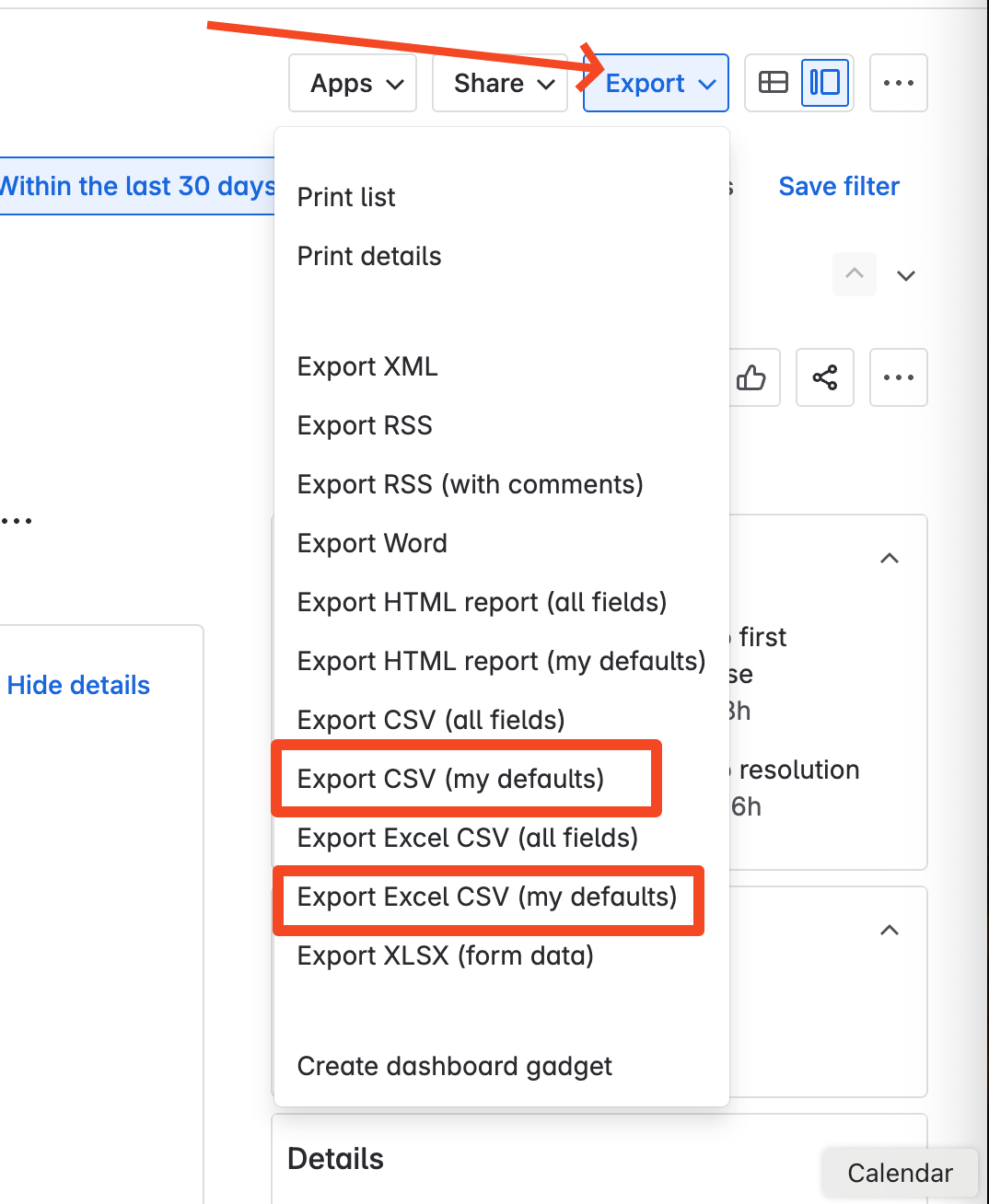
Task: Open the top more options ellipsis
Action: point(899,83)
